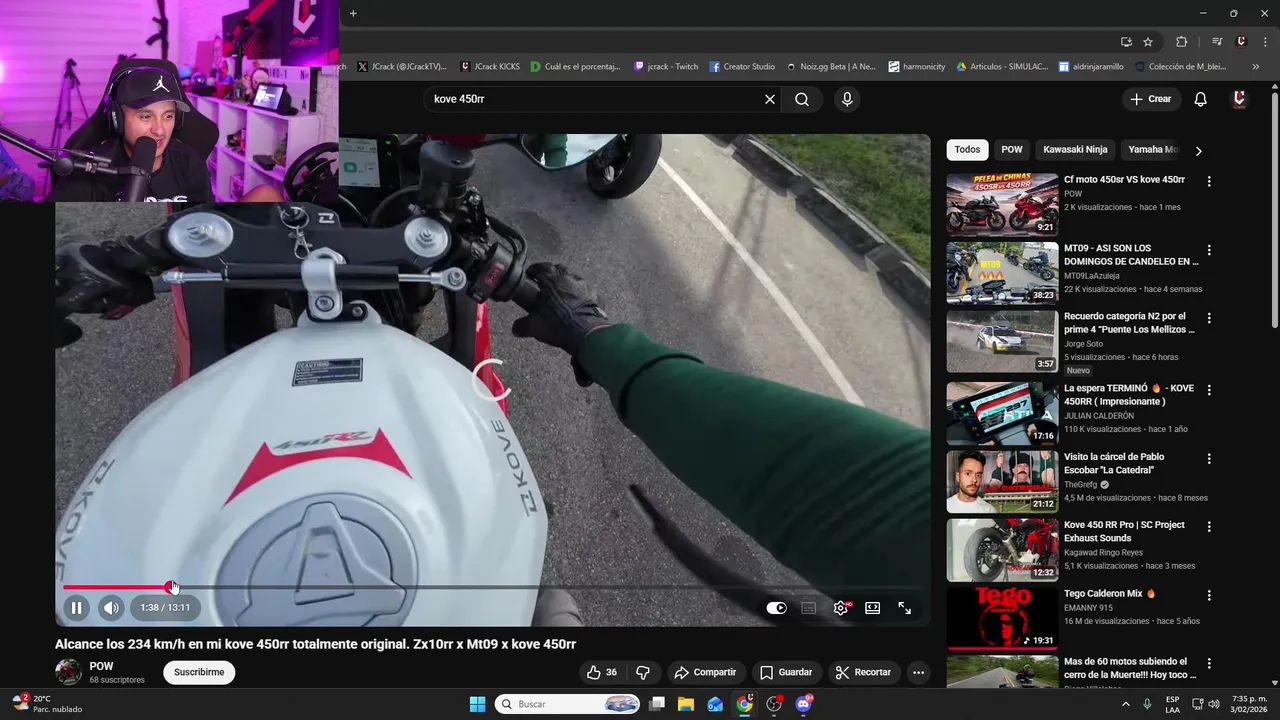Open a new browser tab with plus icon

point(353,13)
